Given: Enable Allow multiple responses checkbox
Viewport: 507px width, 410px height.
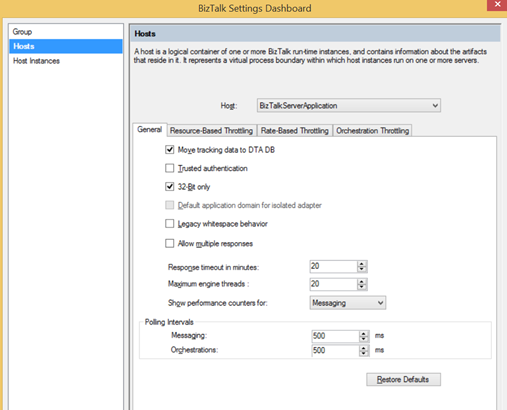Looking at the screenshot, I should click(x=170, y=243).
